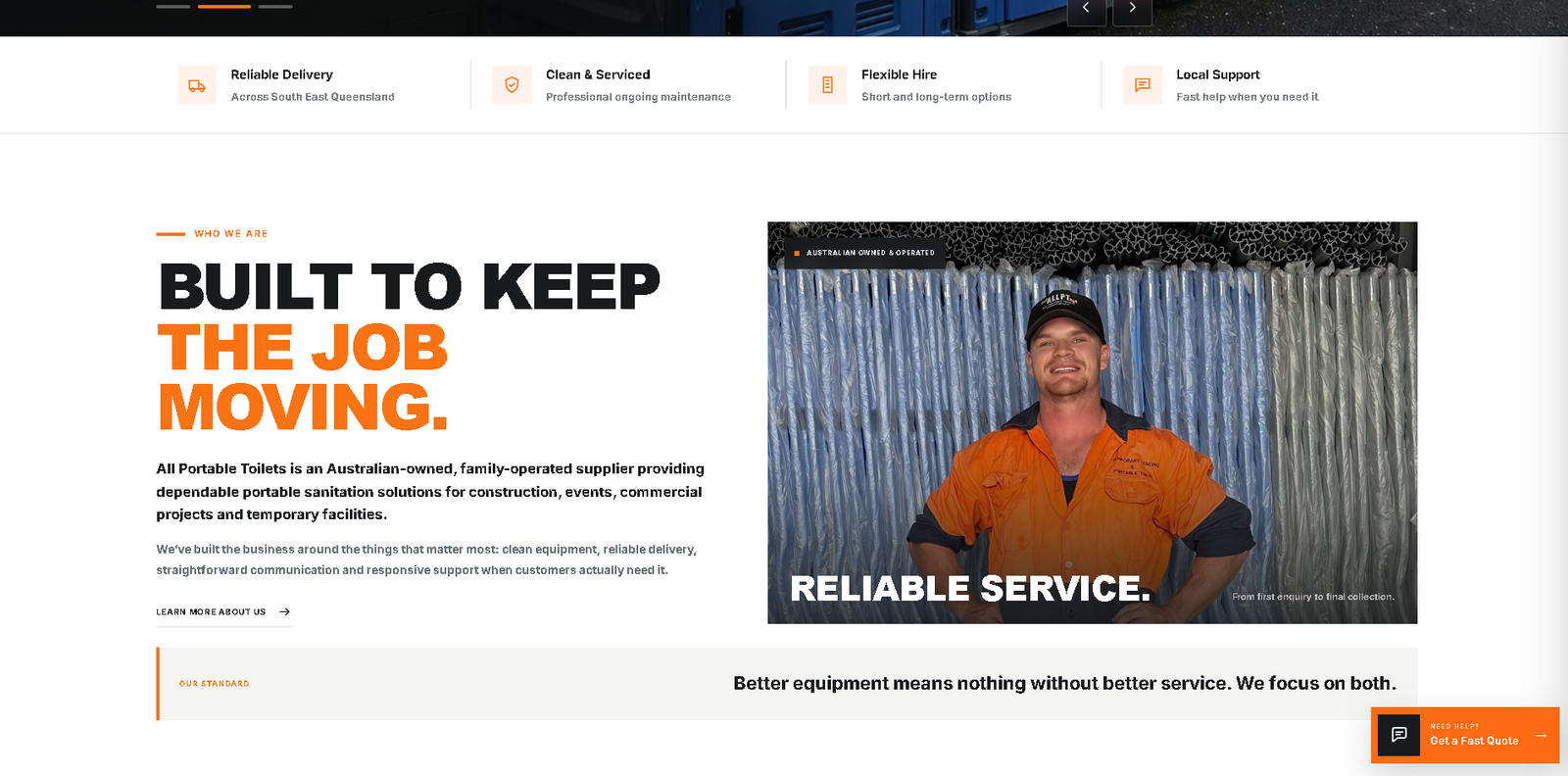1568x776 pixels.
Task: Open the worker photo Reliable Service image
Action: [1092, 422]
